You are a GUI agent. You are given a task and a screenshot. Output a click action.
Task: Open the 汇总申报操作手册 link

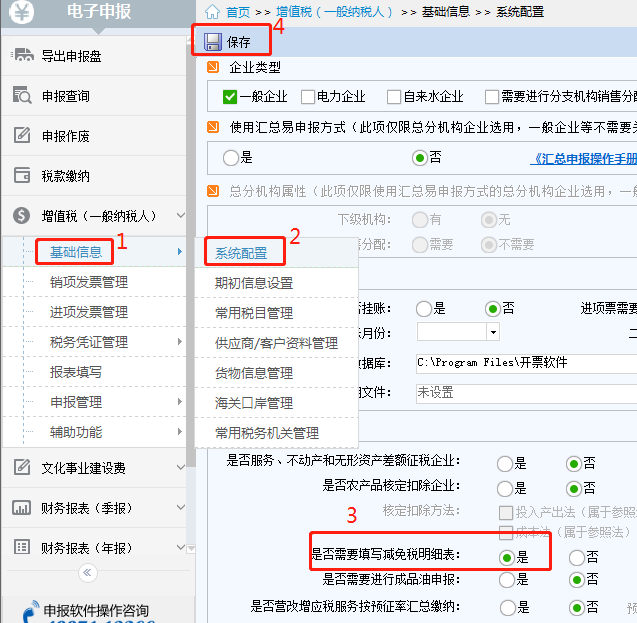tap(584, 159)
